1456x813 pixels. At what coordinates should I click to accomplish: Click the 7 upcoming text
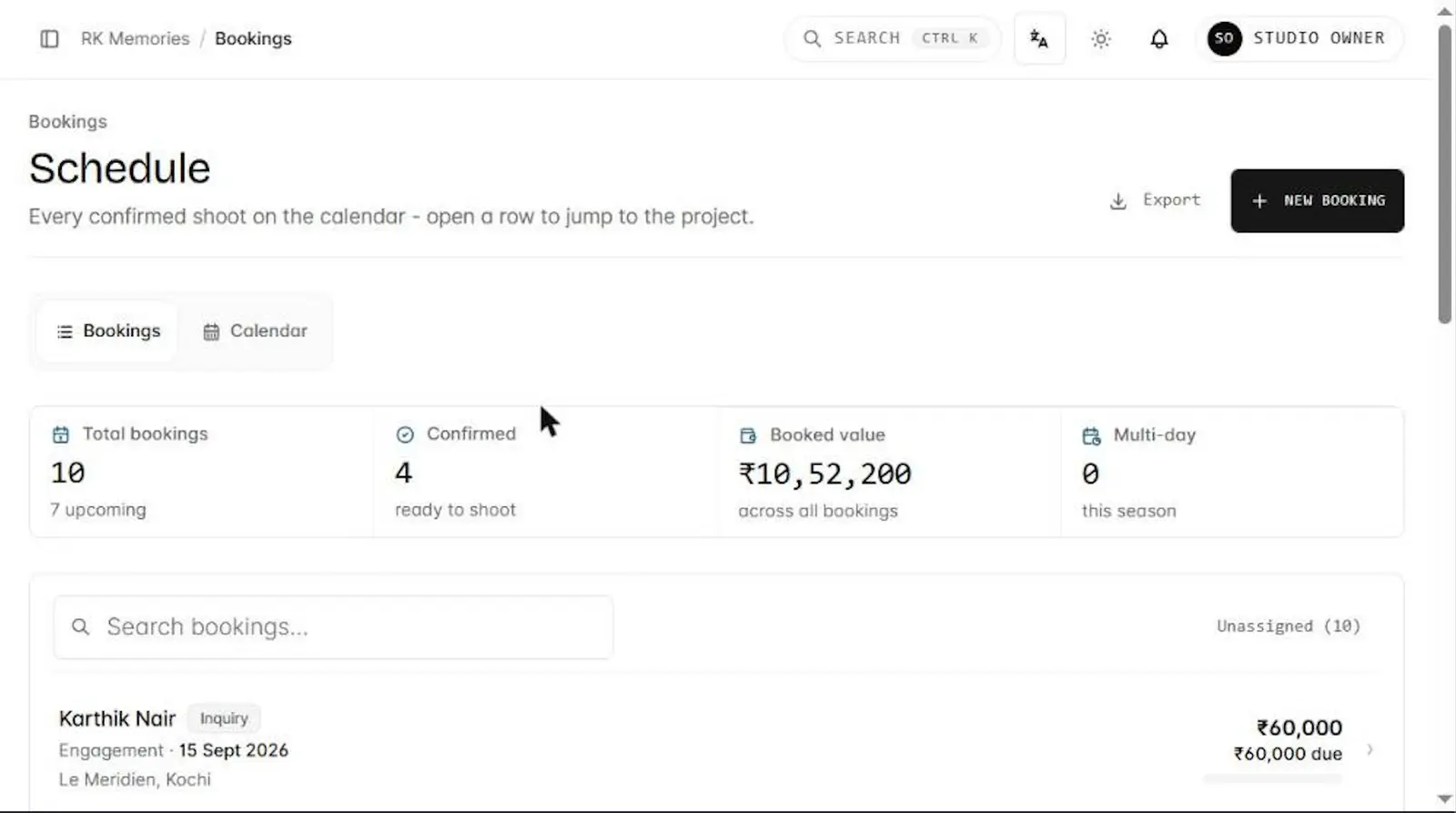pos(98,510)
